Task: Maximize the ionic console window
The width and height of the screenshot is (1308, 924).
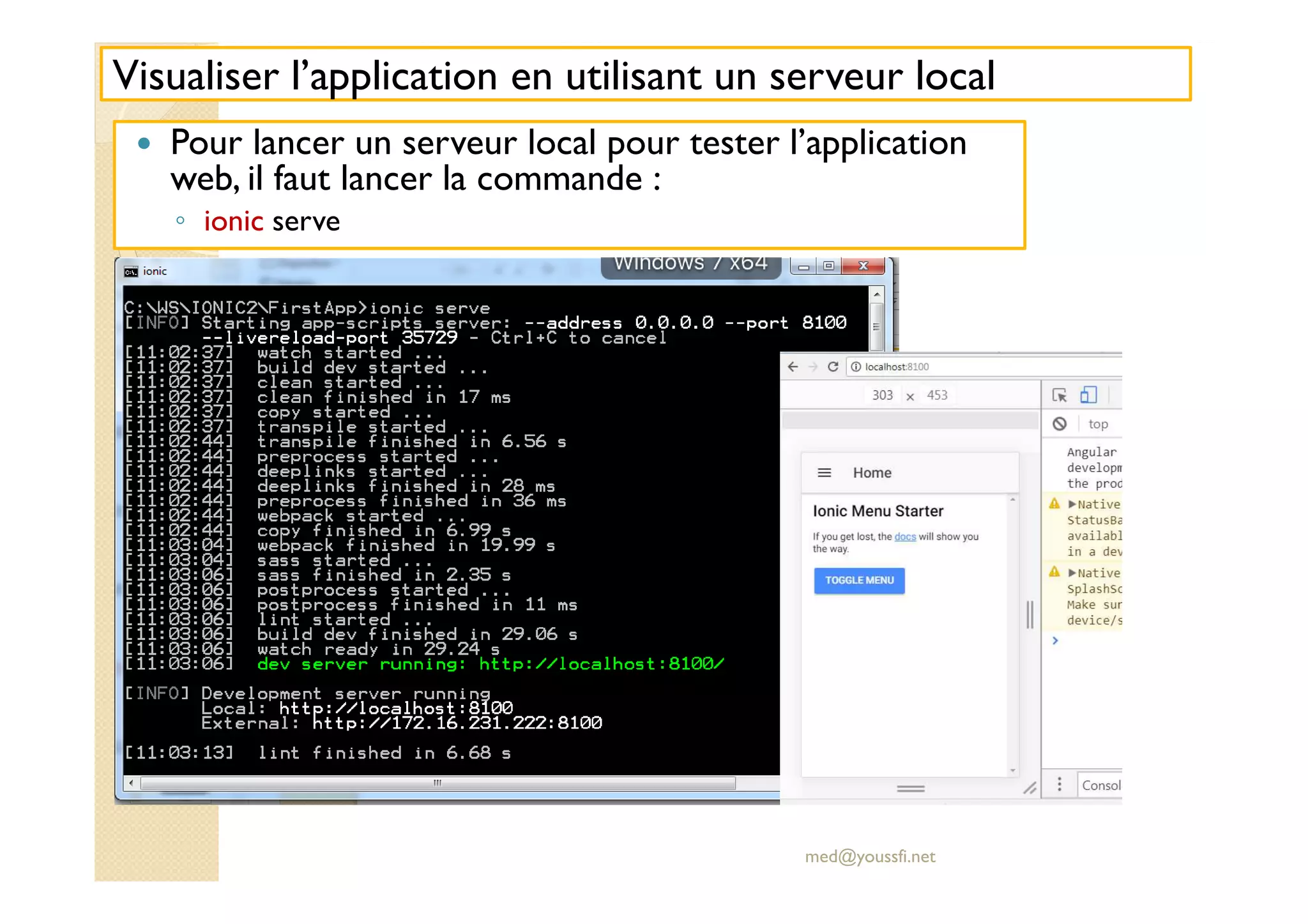Action: (829, 266)
